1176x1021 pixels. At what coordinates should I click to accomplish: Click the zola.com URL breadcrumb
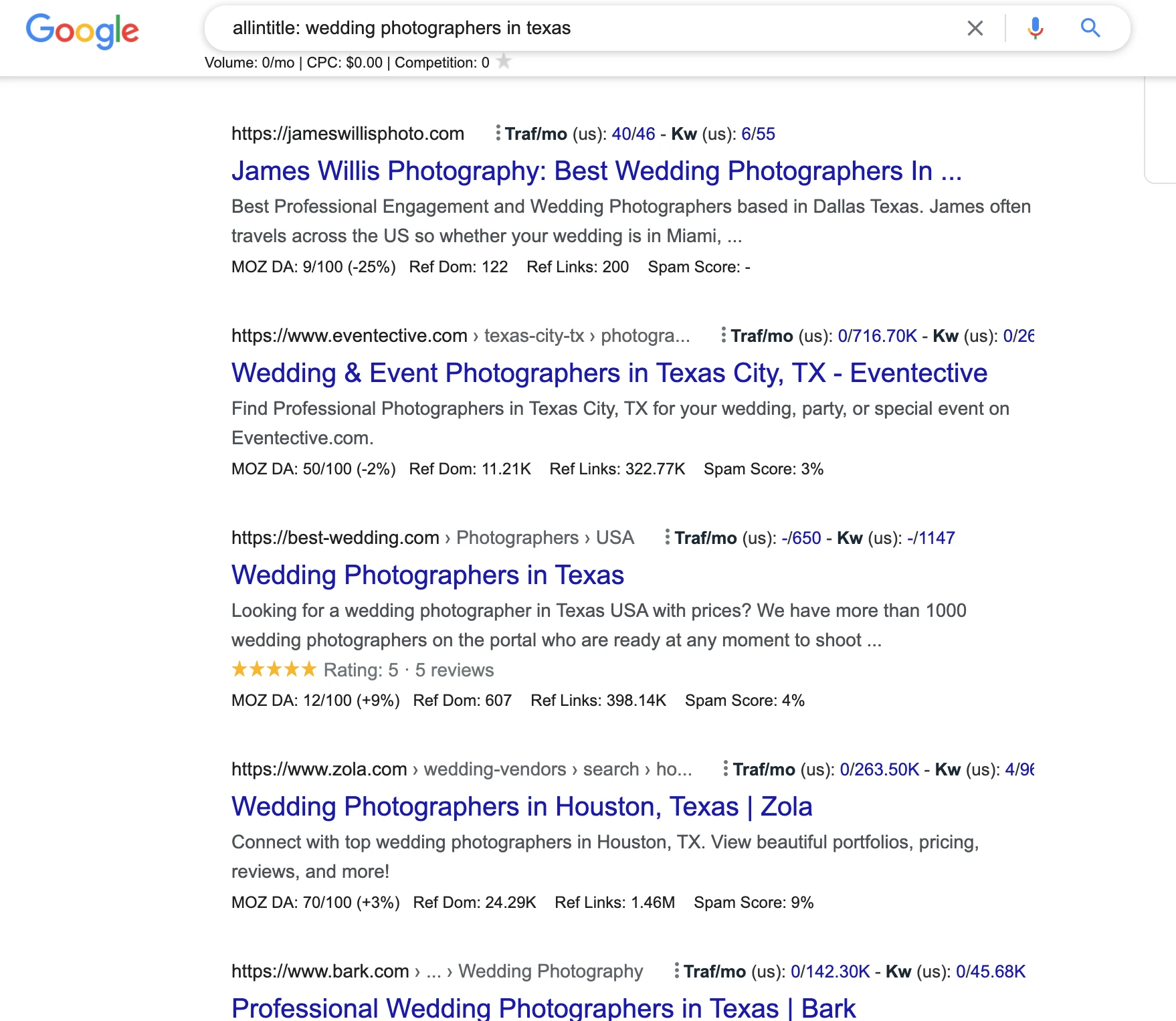click(x=462, y=769)
